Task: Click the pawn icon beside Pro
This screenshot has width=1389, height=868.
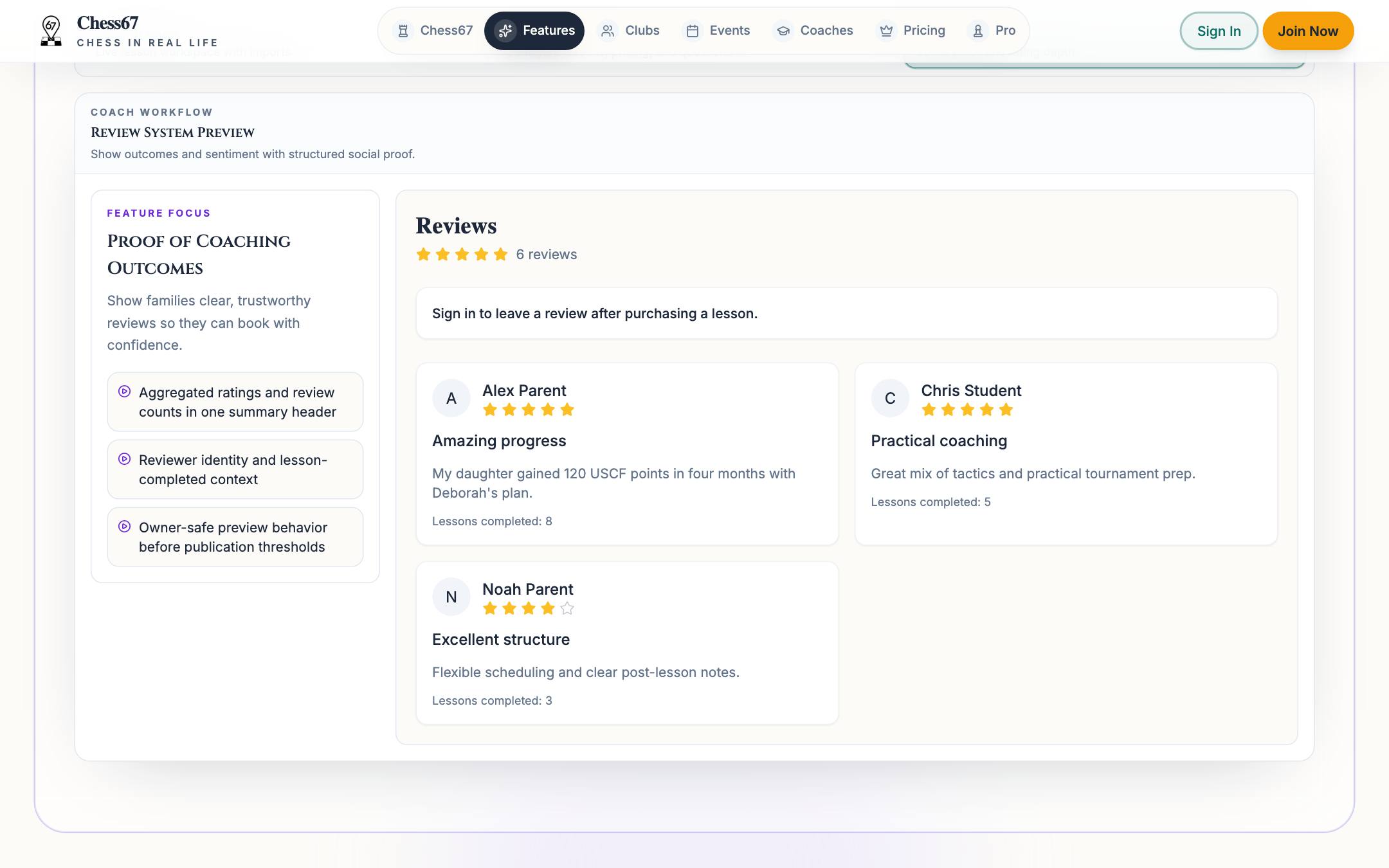Action: point(978,31)
